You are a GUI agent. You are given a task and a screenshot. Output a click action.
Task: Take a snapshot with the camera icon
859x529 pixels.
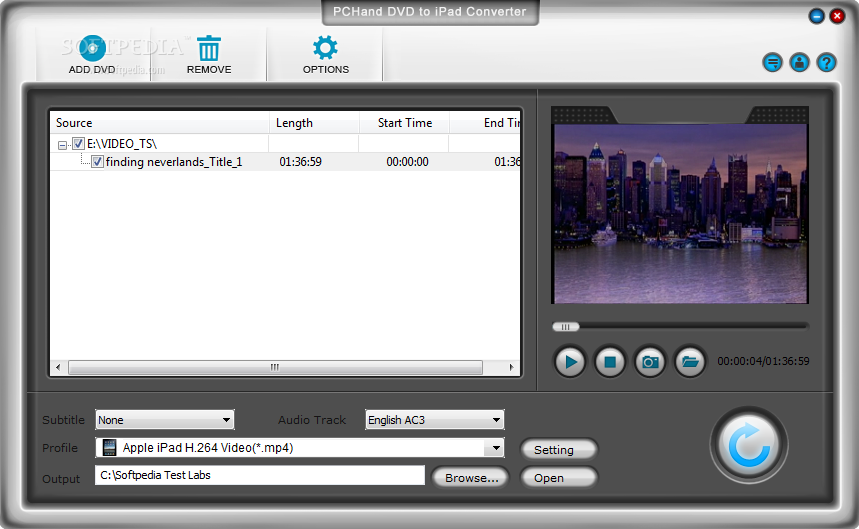[x=650, y=362]
